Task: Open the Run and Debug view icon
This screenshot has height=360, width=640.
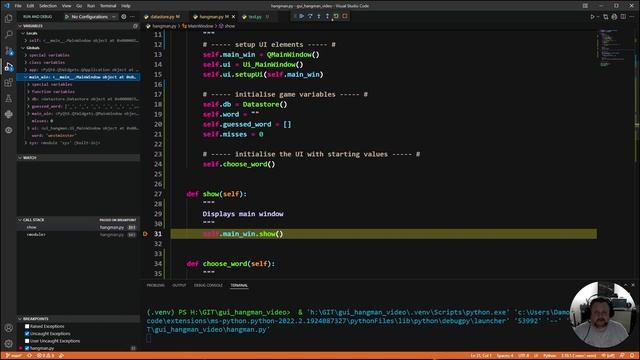Action: coord(9,67)
